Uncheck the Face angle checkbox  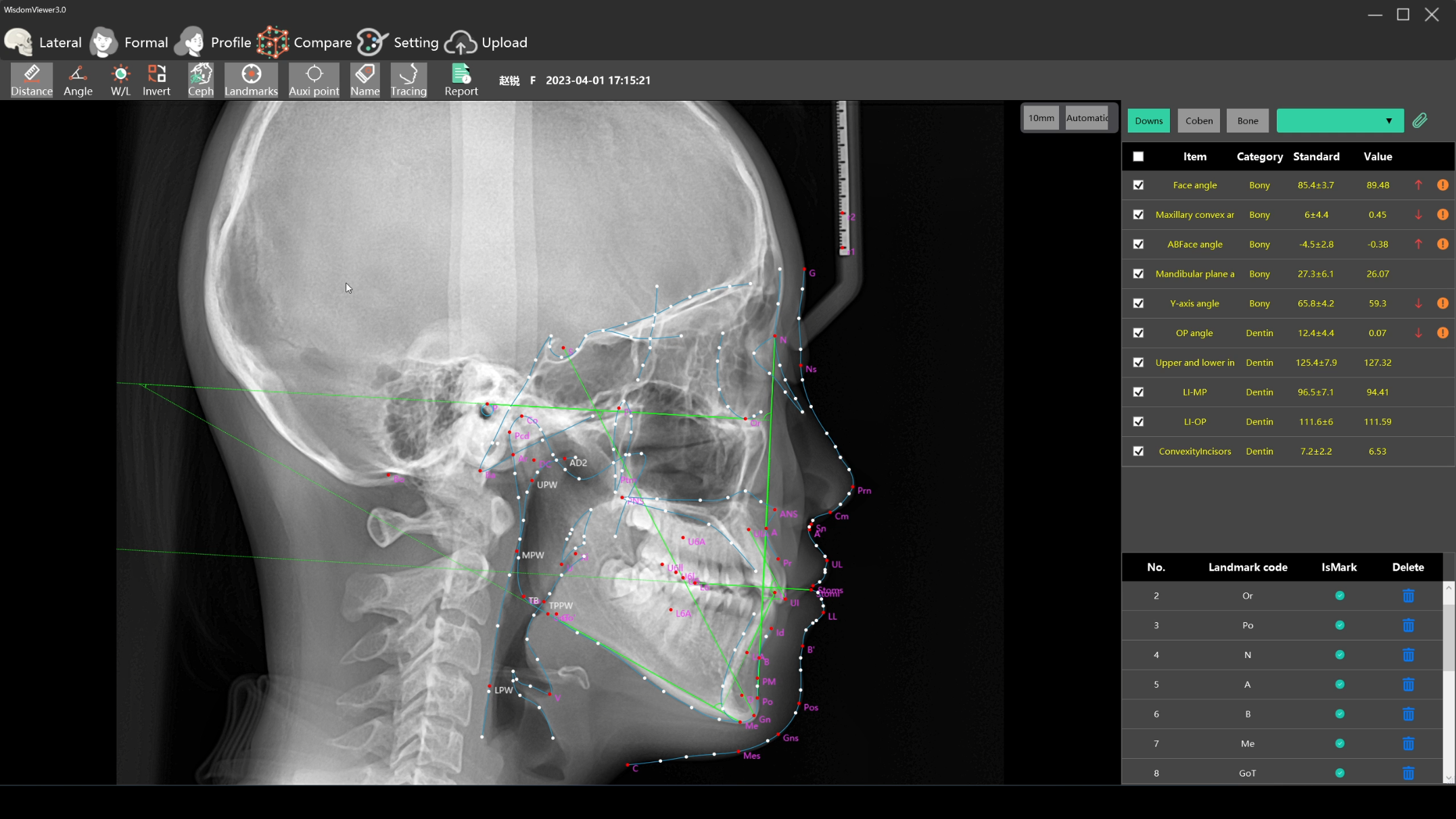pyautogui.click(x=1138, y=185)
